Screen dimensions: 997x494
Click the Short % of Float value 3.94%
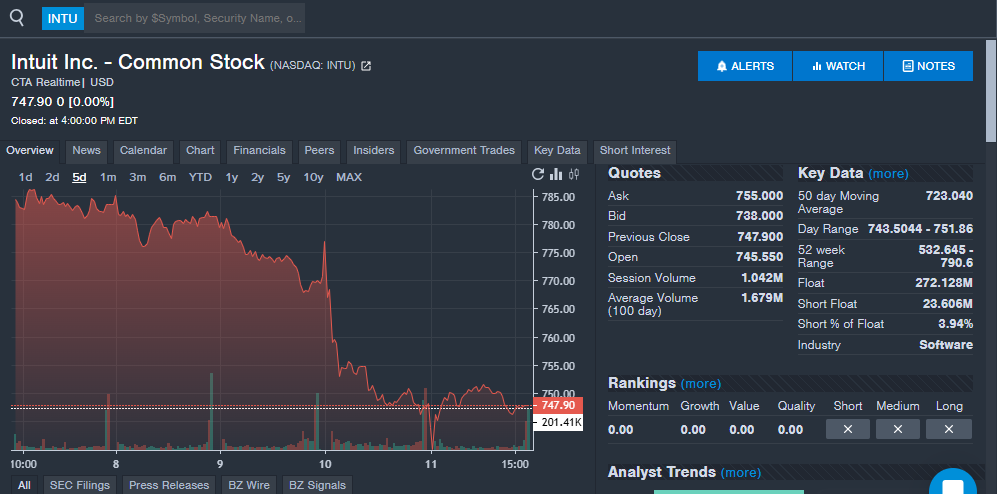(955, 324)
